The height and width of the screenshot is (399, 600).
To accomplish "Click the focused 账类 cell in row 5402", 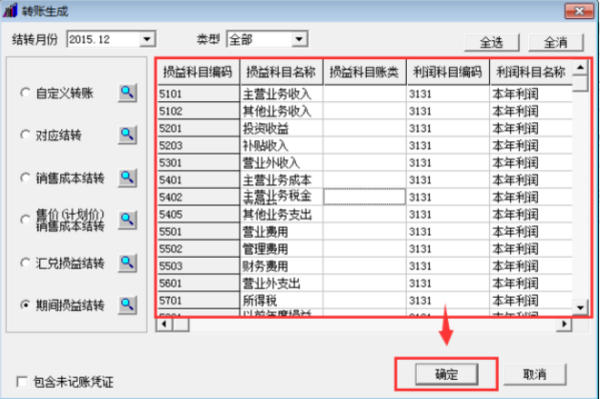I will 365,197.
